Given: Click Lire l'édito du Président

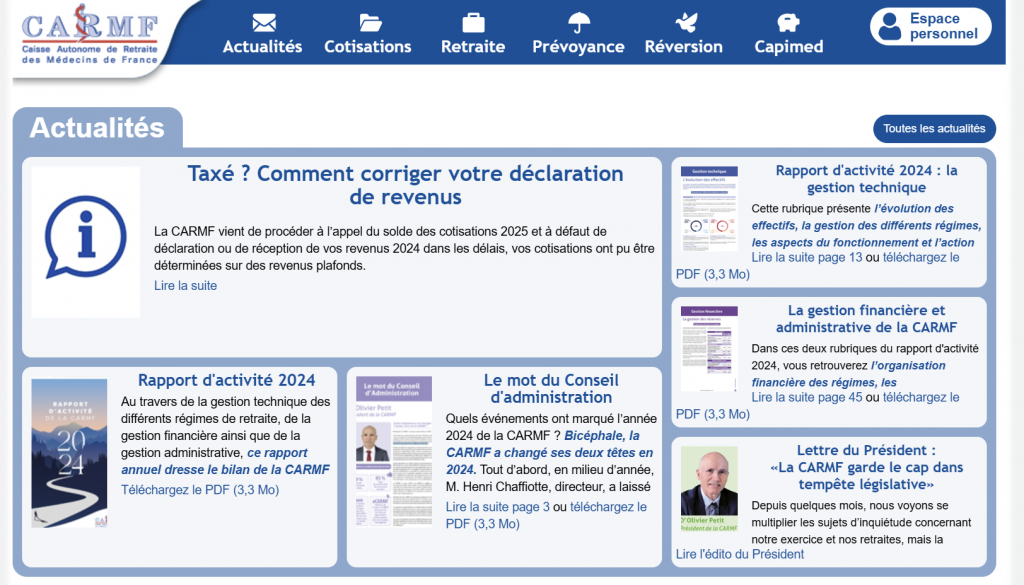Looking at the screenshot, I should click(x=740, y=554).
